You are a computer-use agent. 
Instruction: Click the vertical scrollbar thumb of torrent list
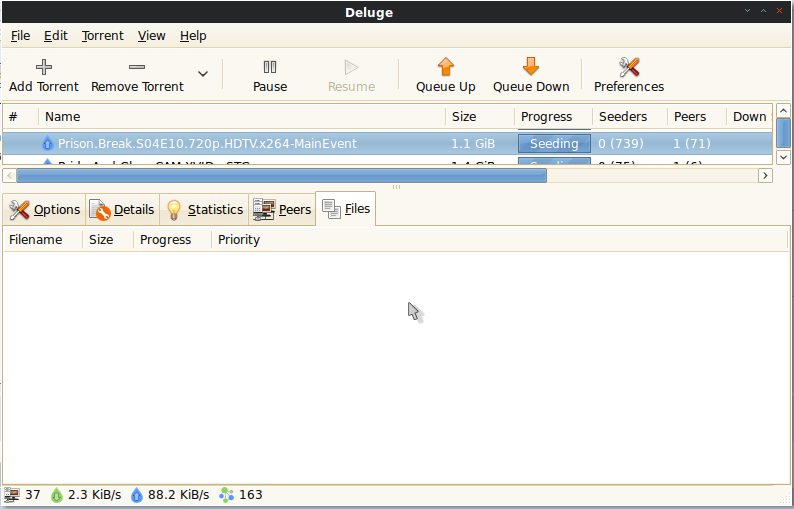783,134
